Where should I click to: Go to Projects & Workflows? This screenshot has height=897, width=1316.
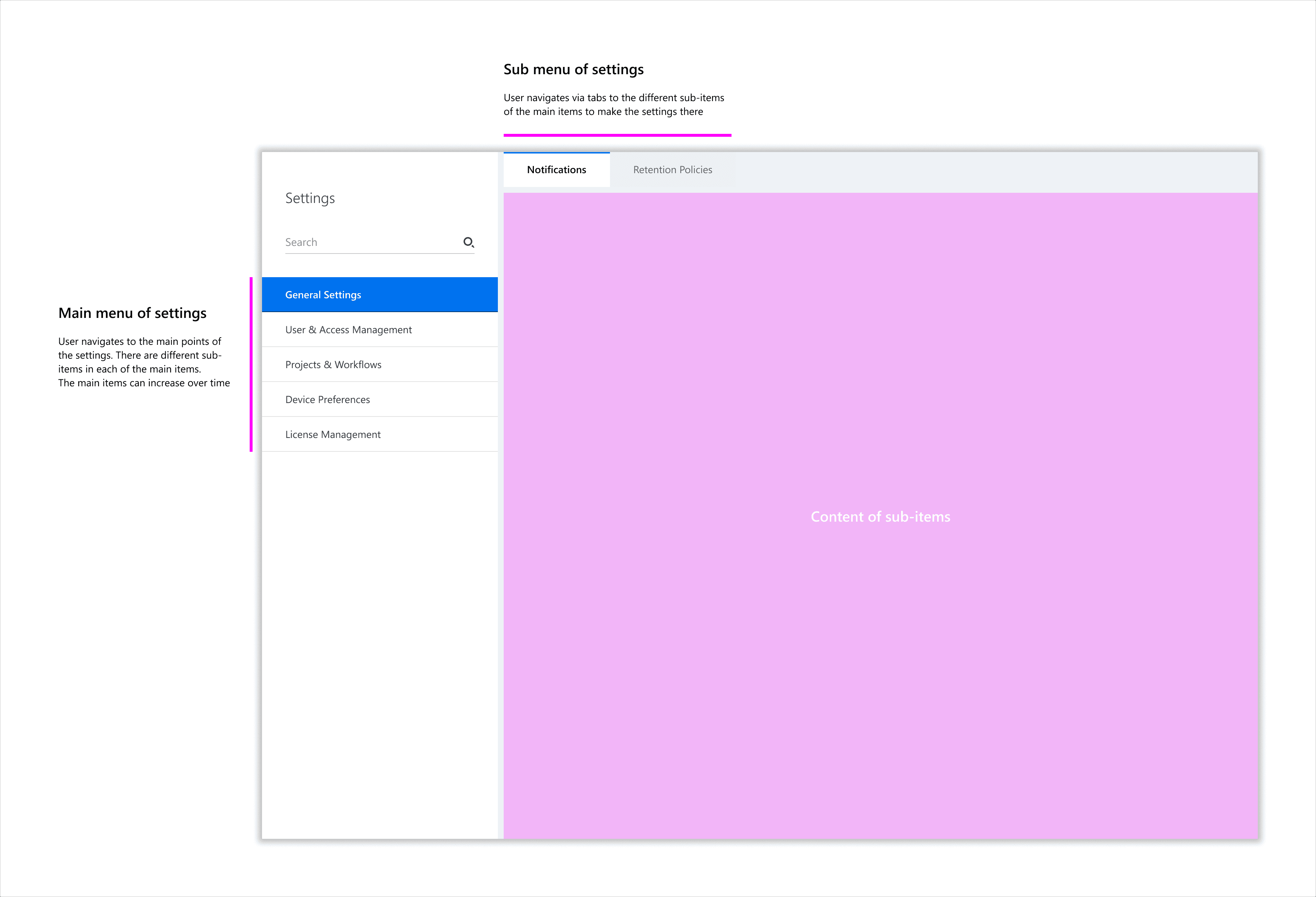pos(333,365)
